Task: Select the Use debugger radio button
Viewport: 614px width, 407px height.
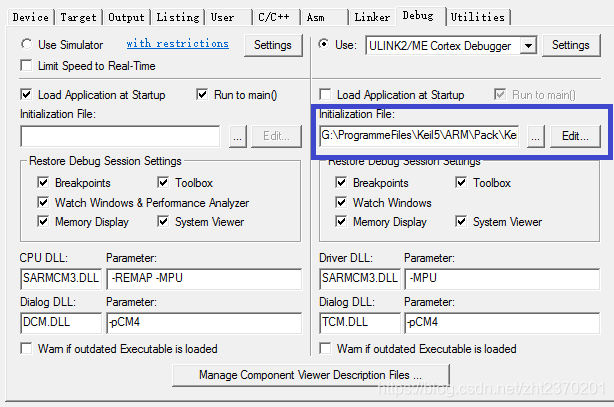Action: (x=324, y=44)
